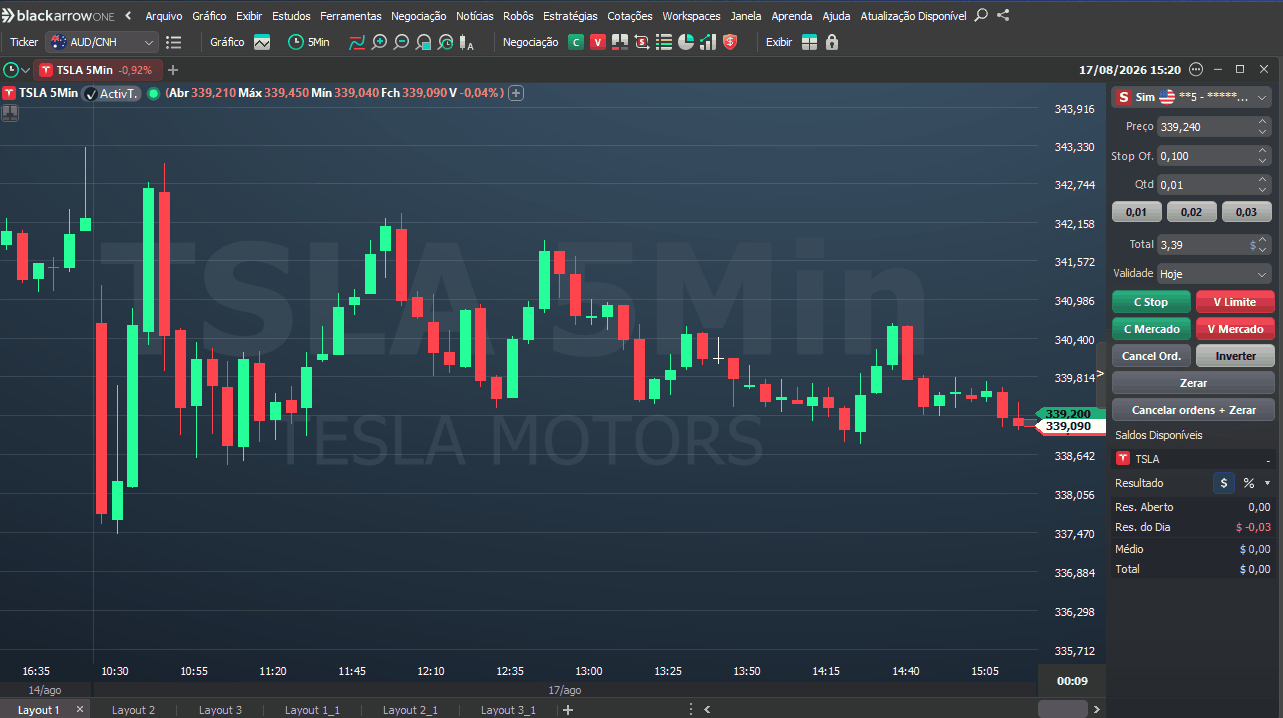1283x718 pixels.
Task: Open the bar chart performance icon
Action: pyautogui.click(x=707, y=42)
